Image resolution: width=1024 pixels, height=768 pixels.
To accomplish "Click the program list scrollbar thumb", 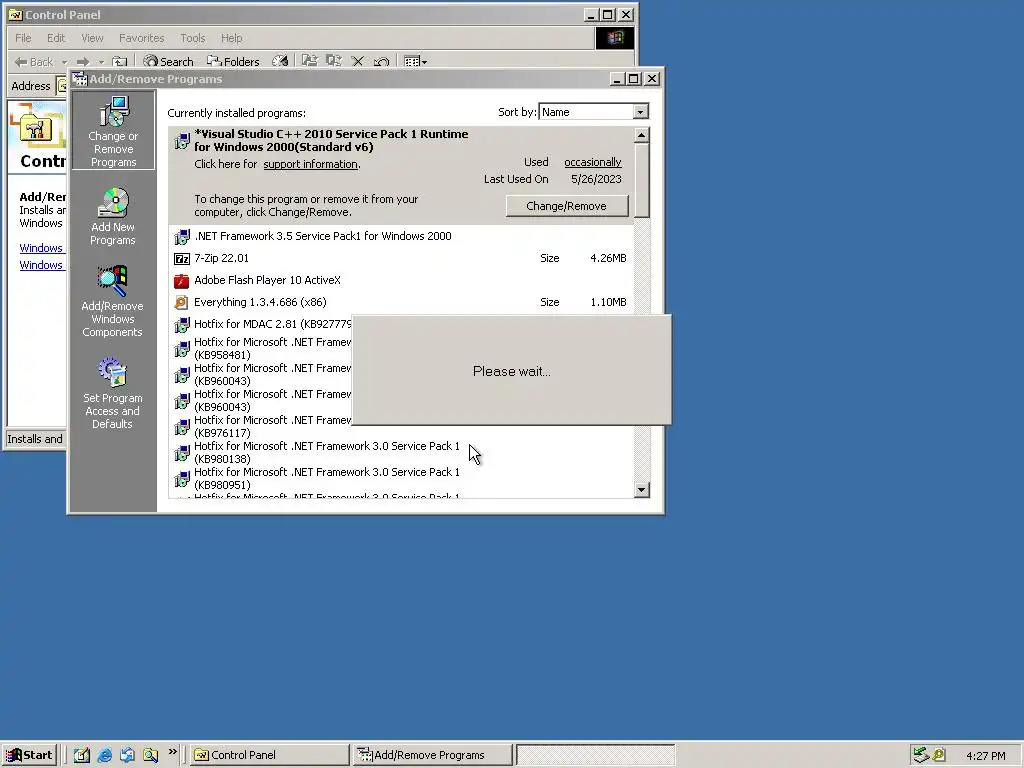I will [641, 180].
